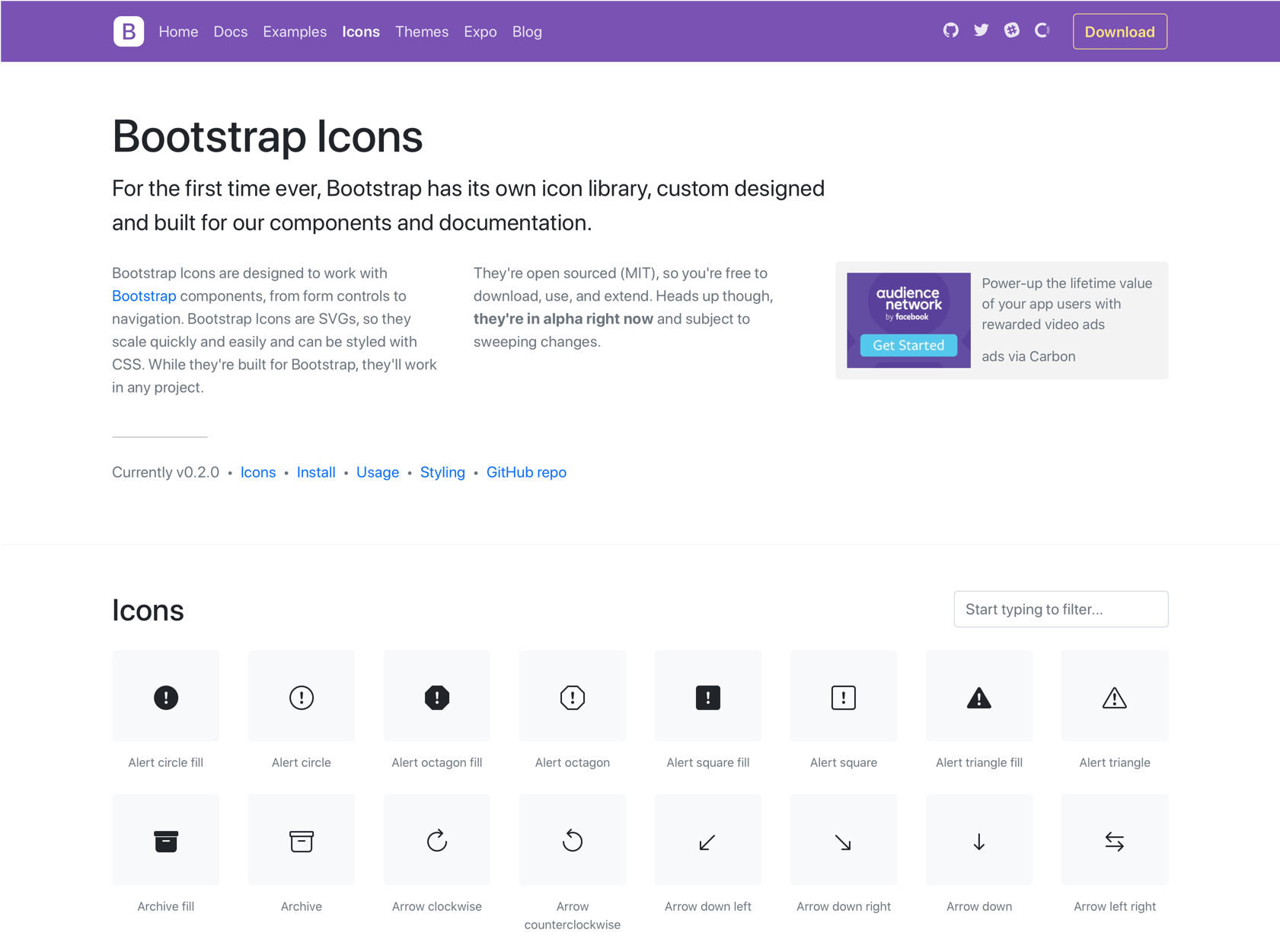Click the Alert triangle label
The width and height of the screenshot is (1280, 952).
pyautogui.click(x=1115, y=762)
